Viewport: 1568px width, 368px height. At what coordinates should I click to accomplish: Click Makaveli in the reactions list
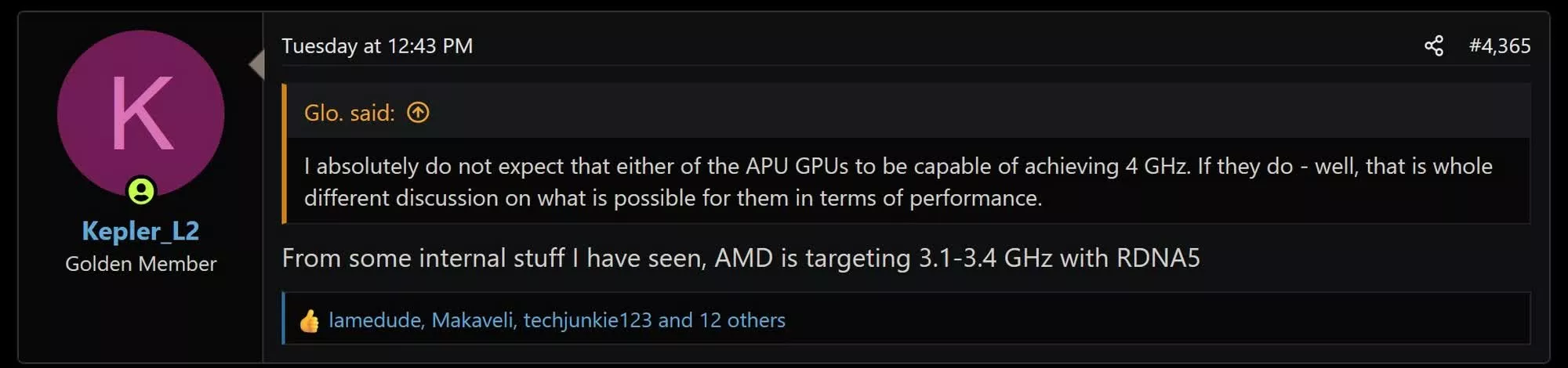tap(472, 320)
